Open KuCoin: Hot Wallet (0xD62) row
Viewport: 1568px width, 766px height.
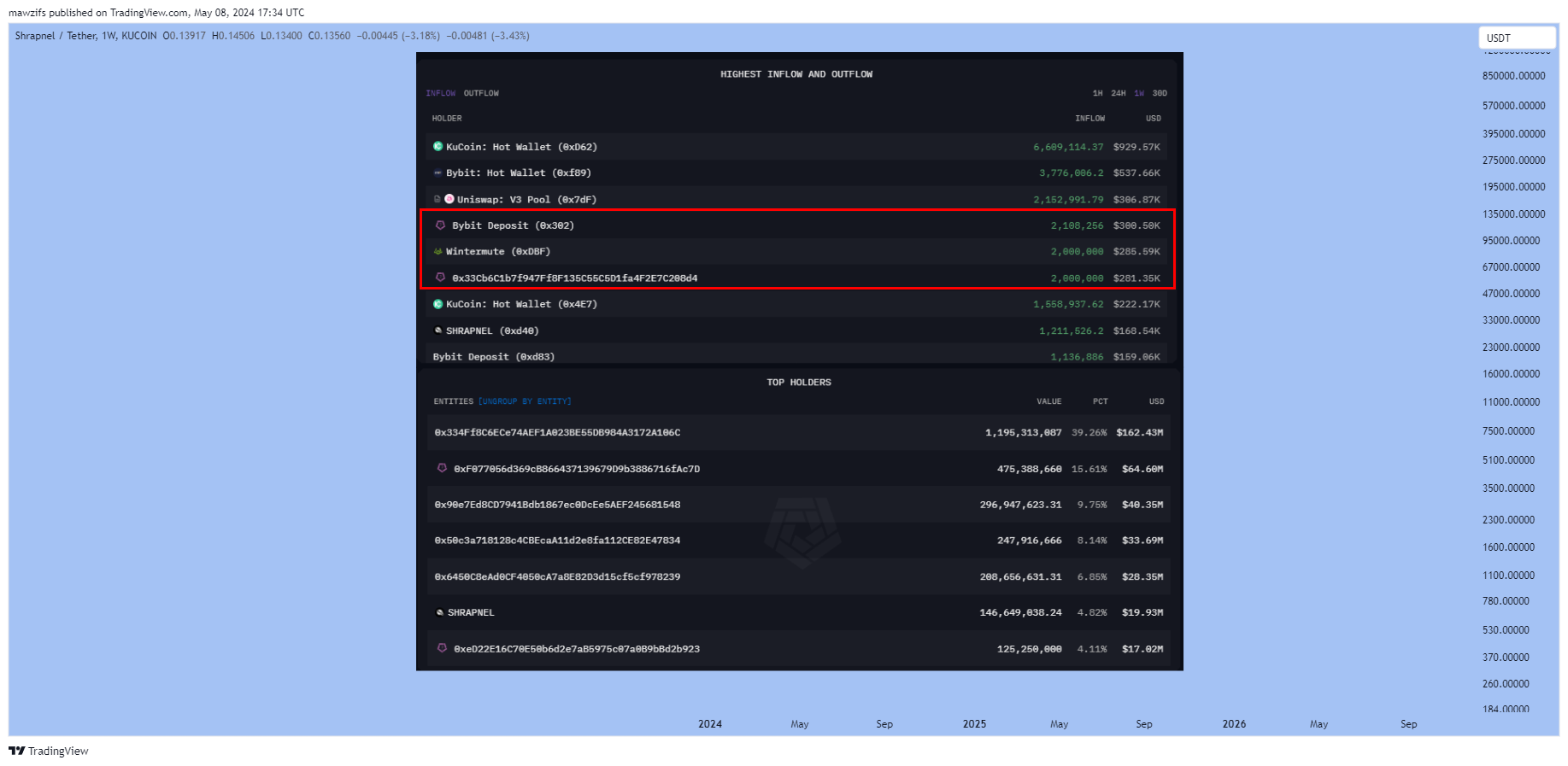coord(796,147)
